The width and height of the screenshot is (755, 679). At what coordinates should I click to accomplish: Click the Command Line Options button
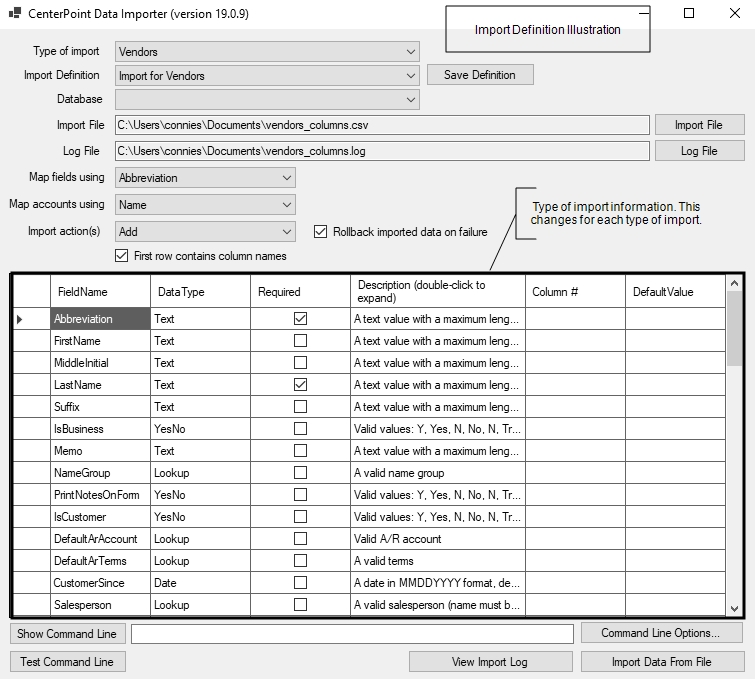660,633
